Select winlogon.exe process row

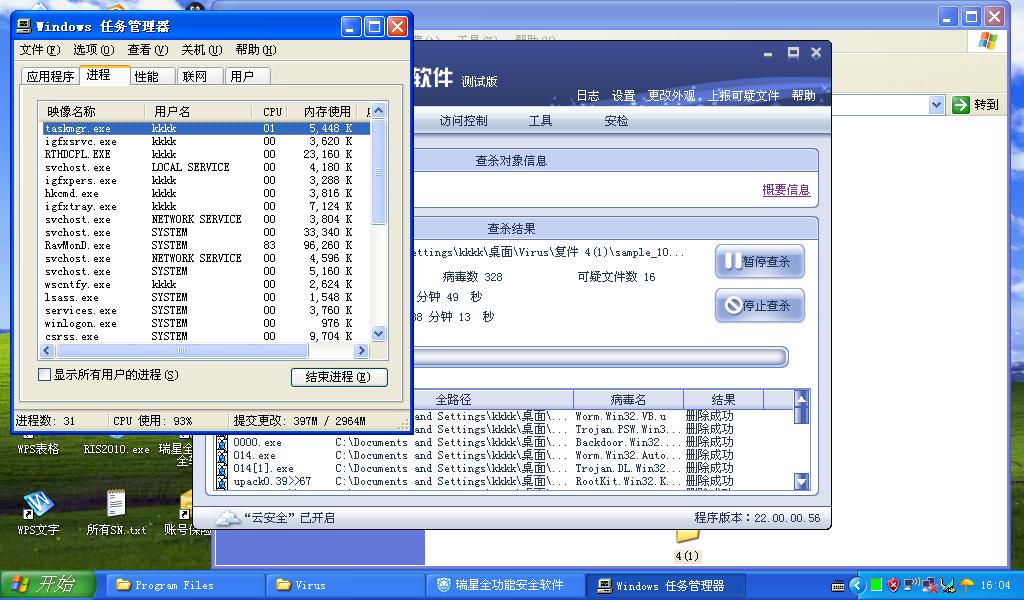point(206,324)
